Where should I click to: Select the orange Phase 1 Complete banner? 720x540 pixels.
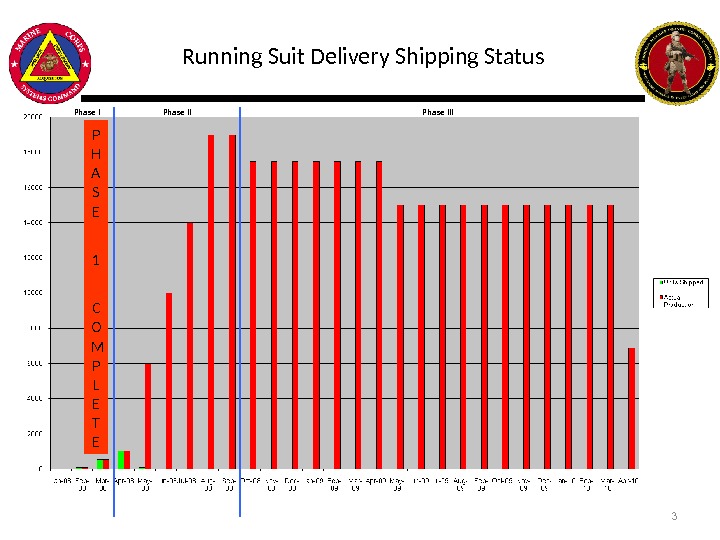pos(96,287)
